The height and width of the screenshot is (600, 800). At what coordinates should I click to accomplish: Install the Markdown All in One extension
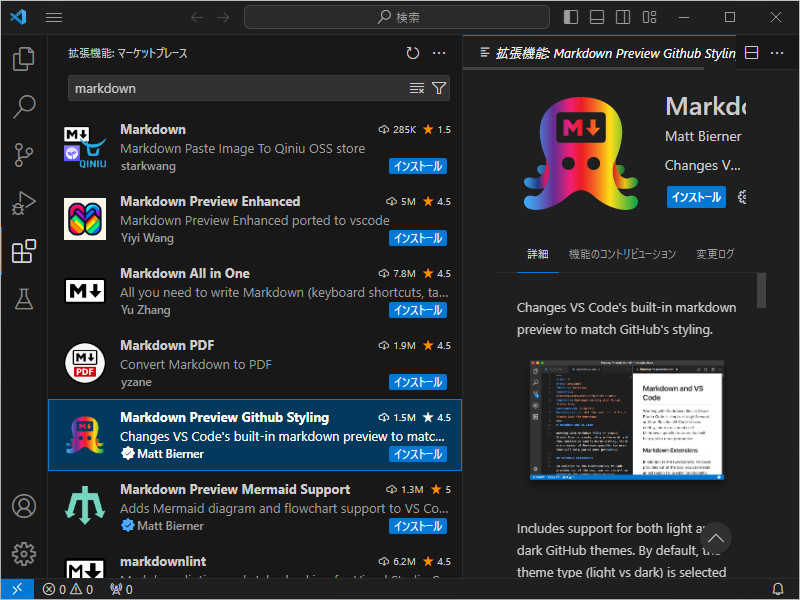[418, 310]
